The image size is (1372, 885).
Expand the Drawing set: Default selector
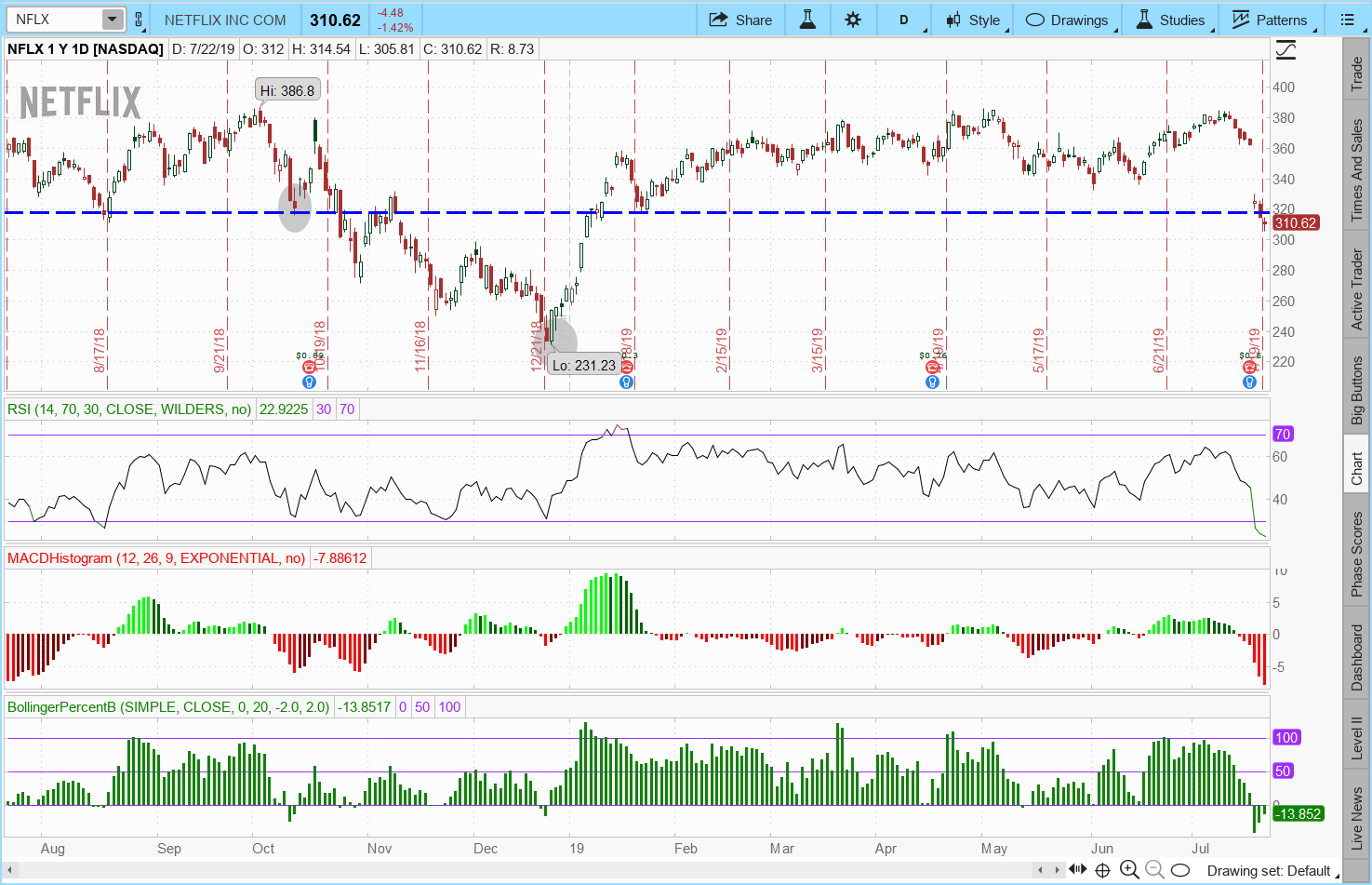1269,871
